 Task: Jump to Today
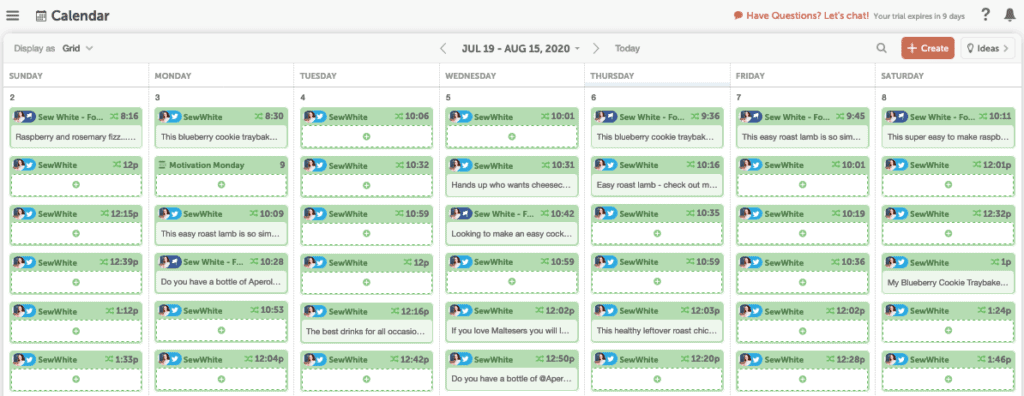pyautogui.click(x=627, y=48)
